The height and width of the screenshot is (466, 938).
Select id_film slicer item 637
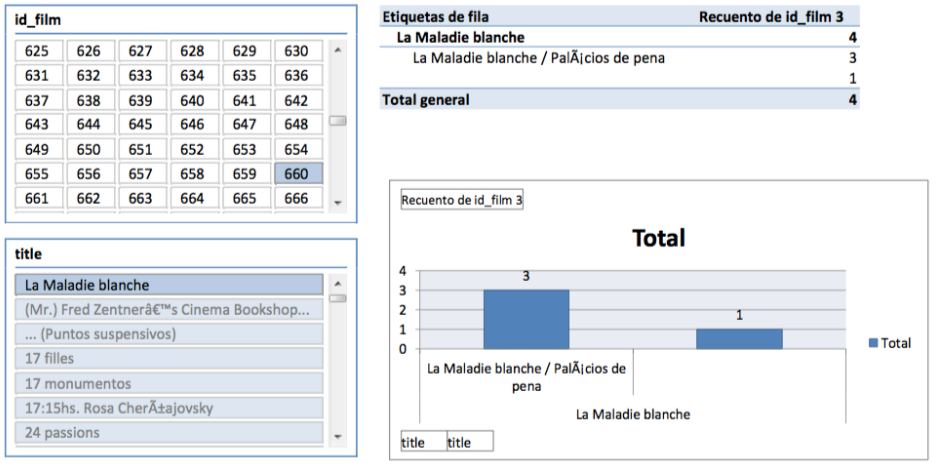point(39,100)
